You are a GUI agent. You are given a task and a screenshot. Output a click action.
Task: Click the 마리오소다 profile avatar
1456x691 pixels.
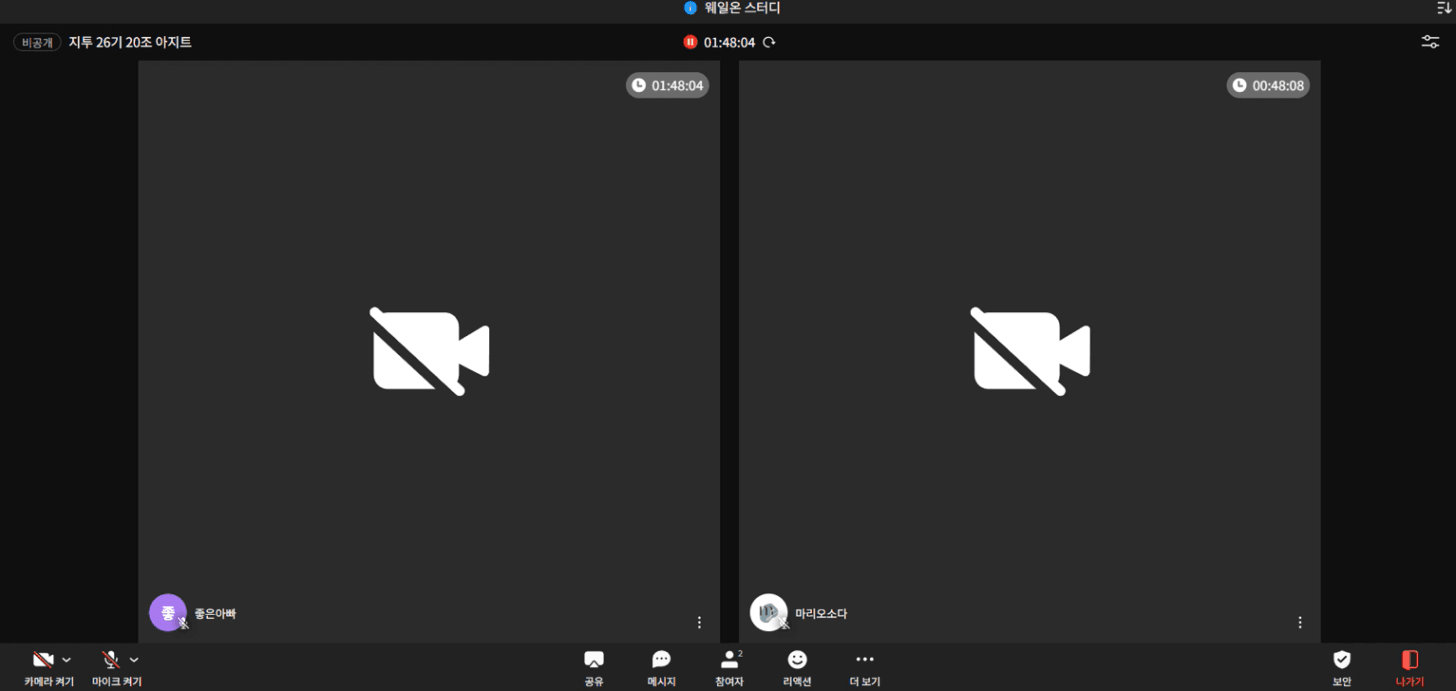click(768, 612)
